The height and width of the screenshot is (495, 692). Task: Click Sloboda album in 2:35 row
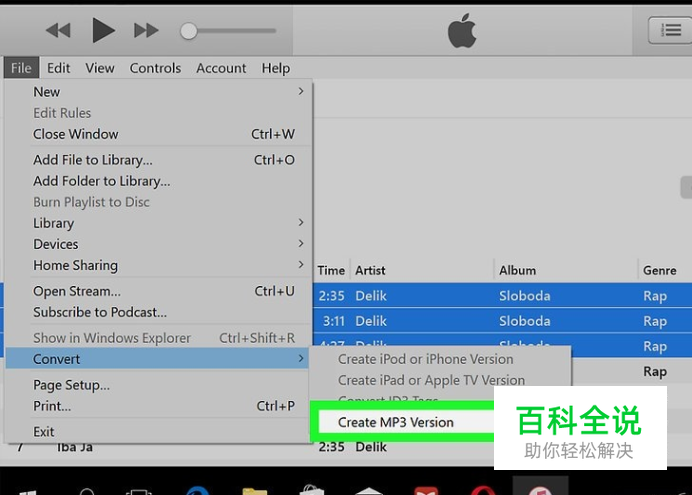(525, 295)
